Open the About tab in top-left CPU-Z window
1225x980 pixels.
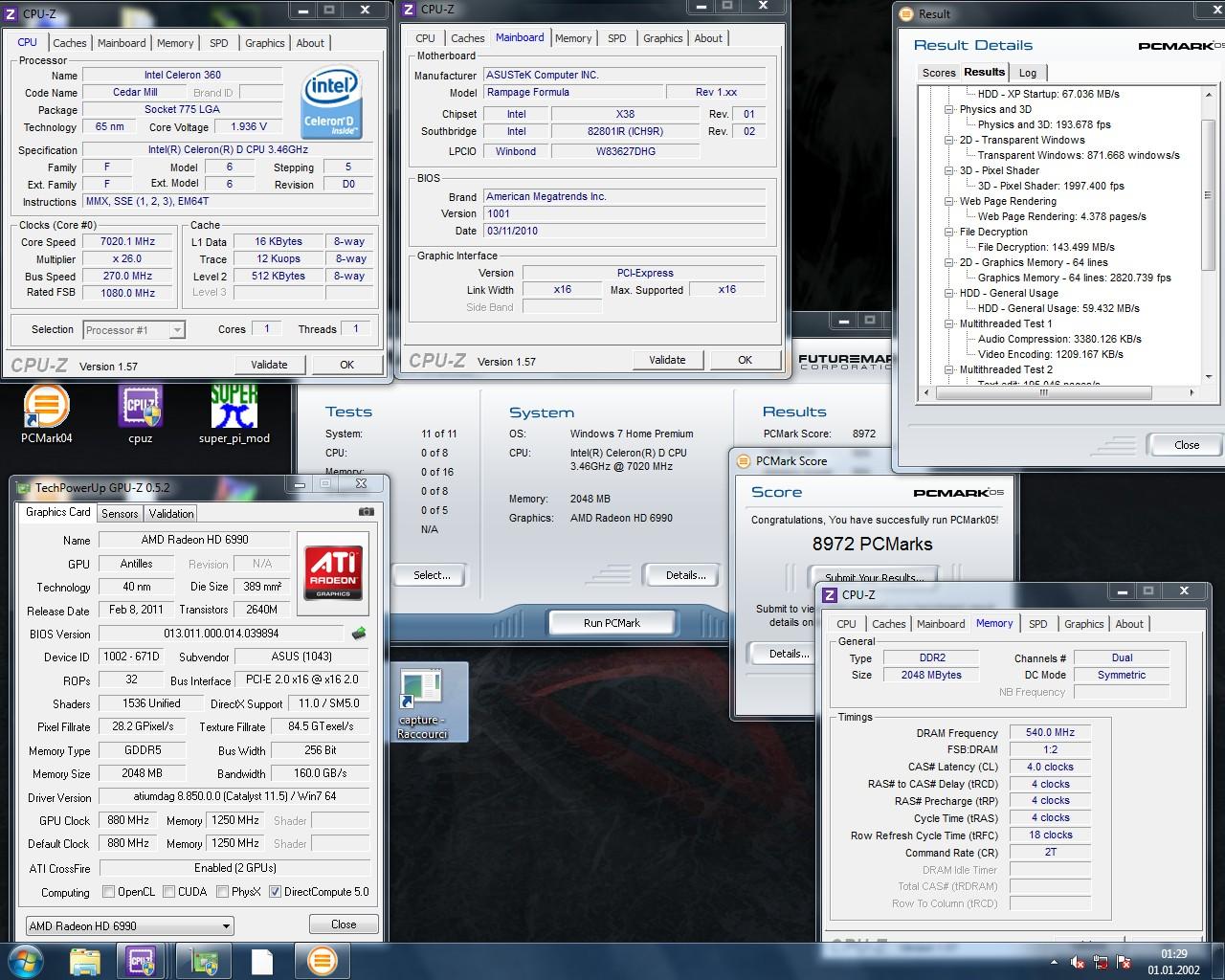(310, 43)
